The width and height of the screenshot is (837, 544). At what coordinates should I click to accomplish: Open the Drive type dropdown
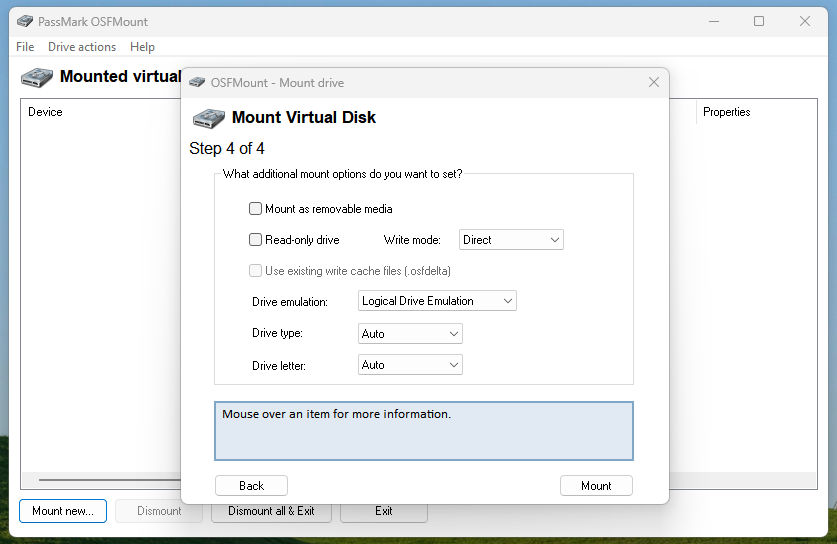pyautogui.click(x=410, y=334)
